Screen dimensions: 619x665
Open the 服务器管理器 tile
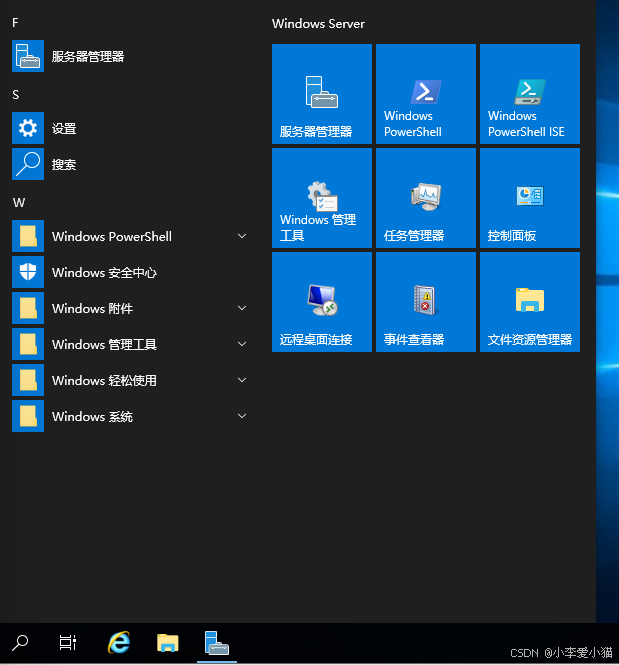pyautogui.click(x=322, y=94)
